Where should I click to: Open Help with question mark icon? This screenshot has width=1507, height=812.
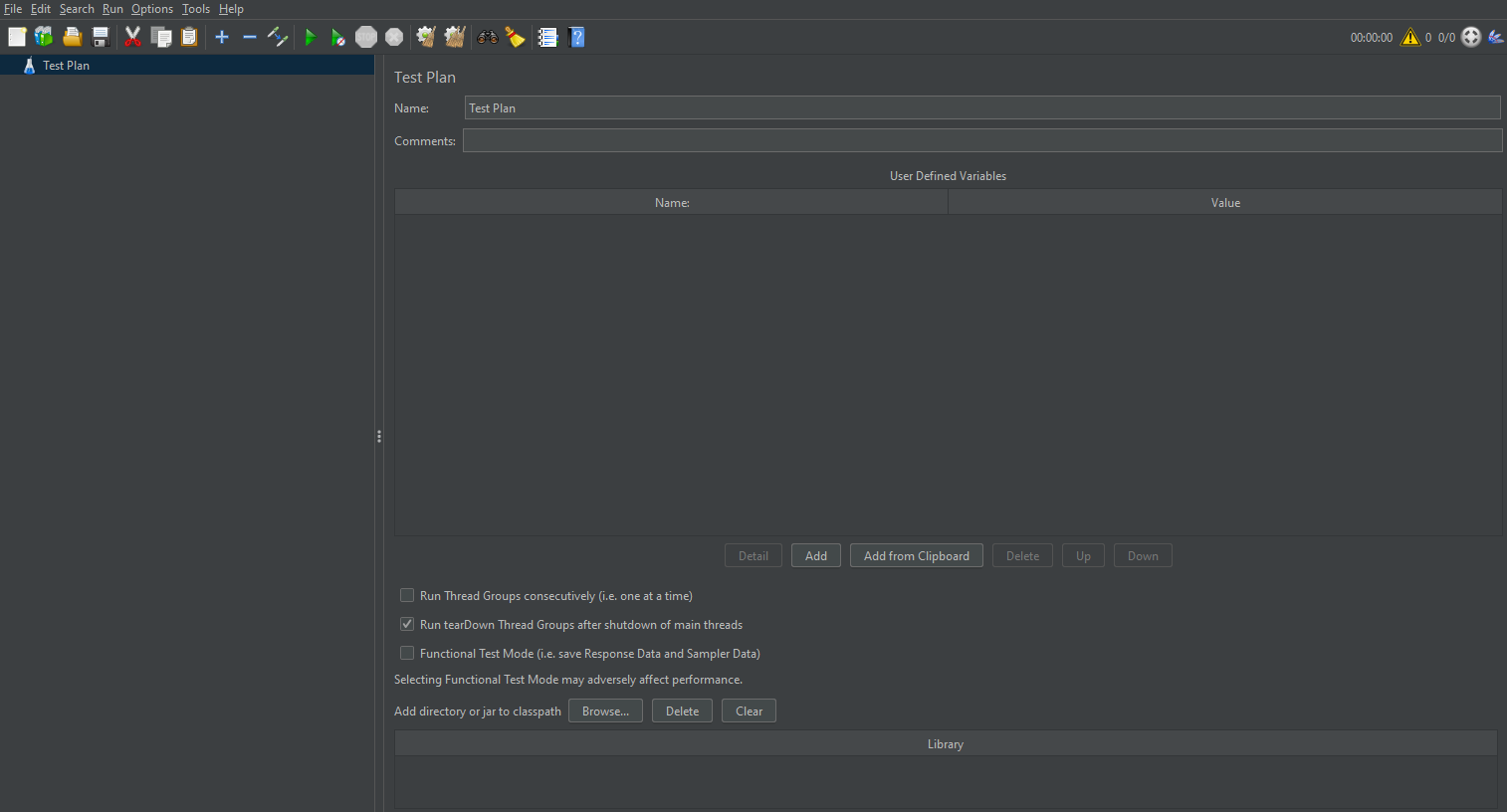576,37
